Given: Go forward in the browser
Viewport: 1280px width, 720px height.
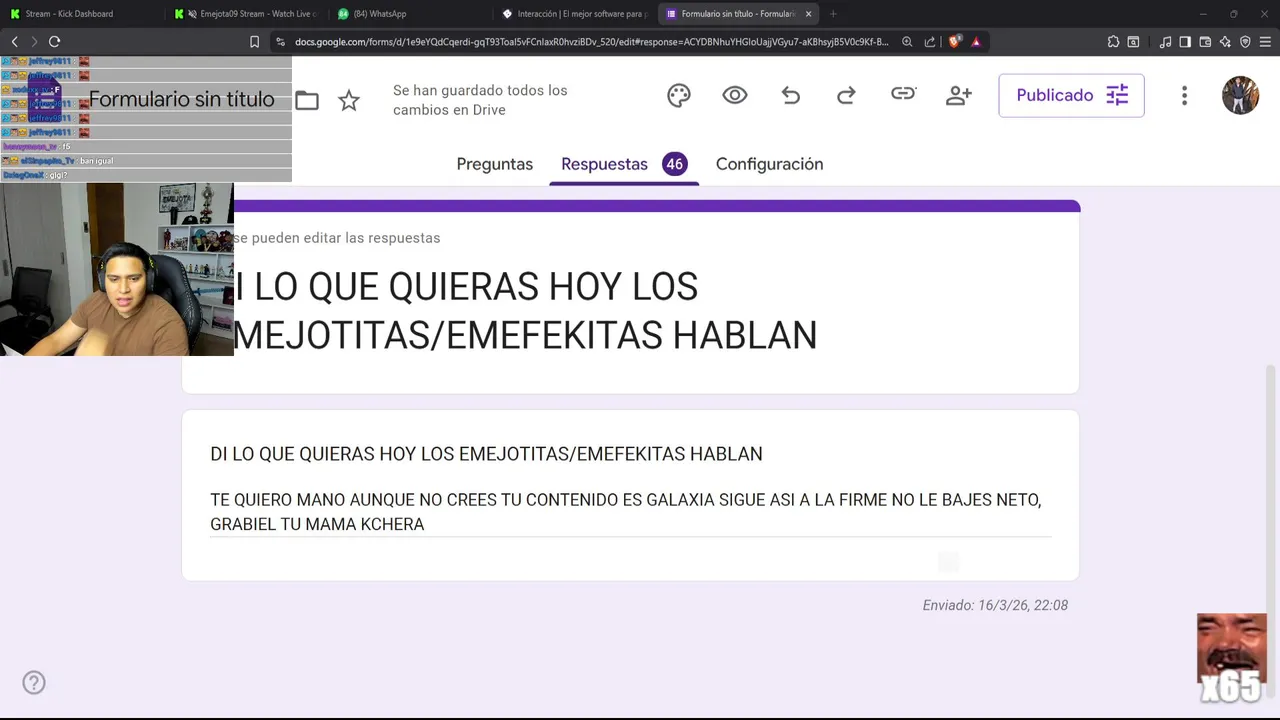Looking at the screenshot, I should (x=34, y=41).
